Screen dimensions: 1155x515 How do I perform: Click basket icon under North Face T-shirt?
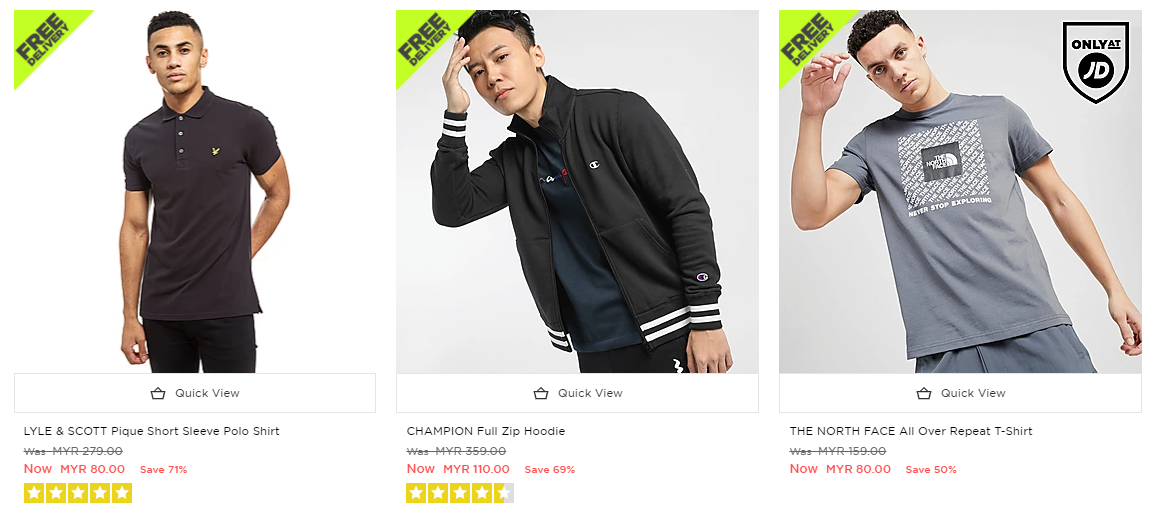click(x=924, y=393)
